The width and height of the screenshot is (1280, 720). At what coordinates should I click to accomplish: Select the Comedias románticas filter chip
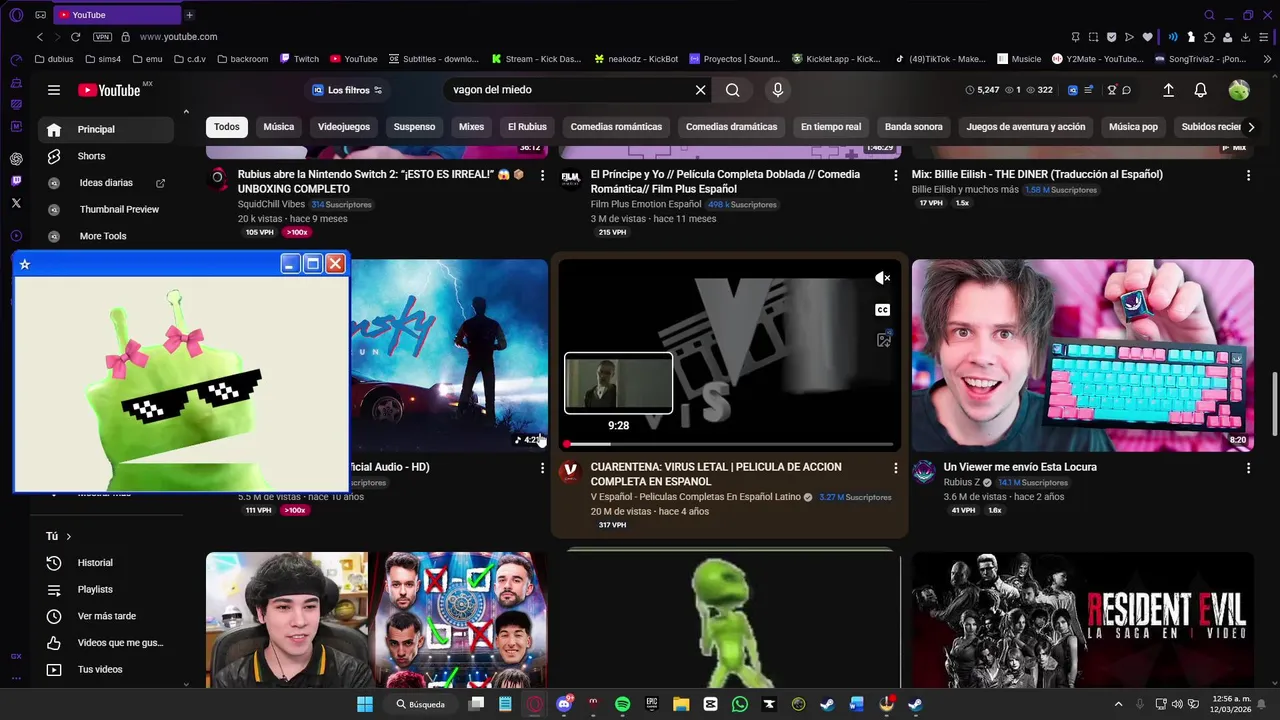616,127
